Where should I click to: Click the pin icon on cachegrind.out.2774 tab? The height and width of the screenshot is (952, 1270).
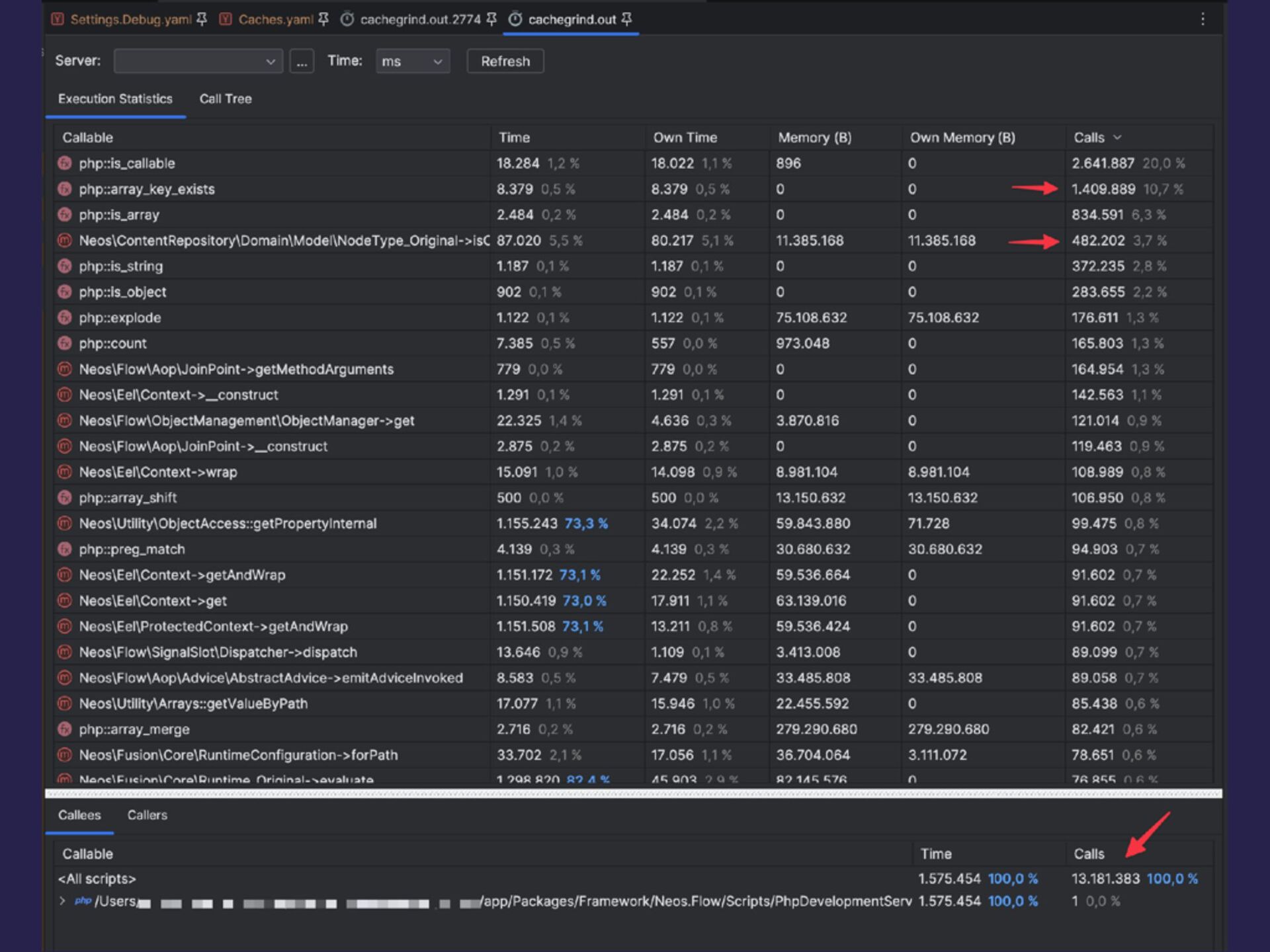pos(491,20)
